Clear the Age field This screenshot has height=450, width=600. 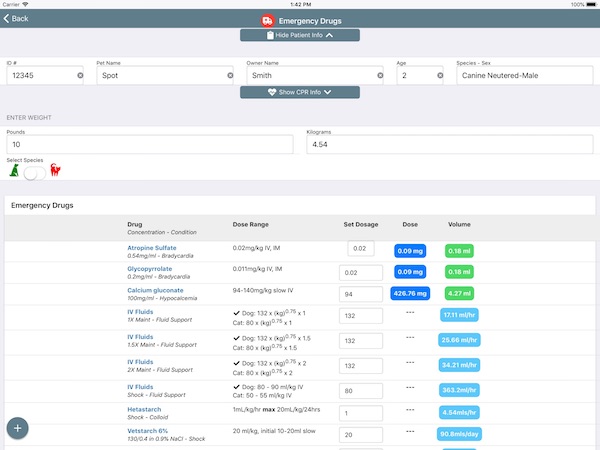[440, 75]
